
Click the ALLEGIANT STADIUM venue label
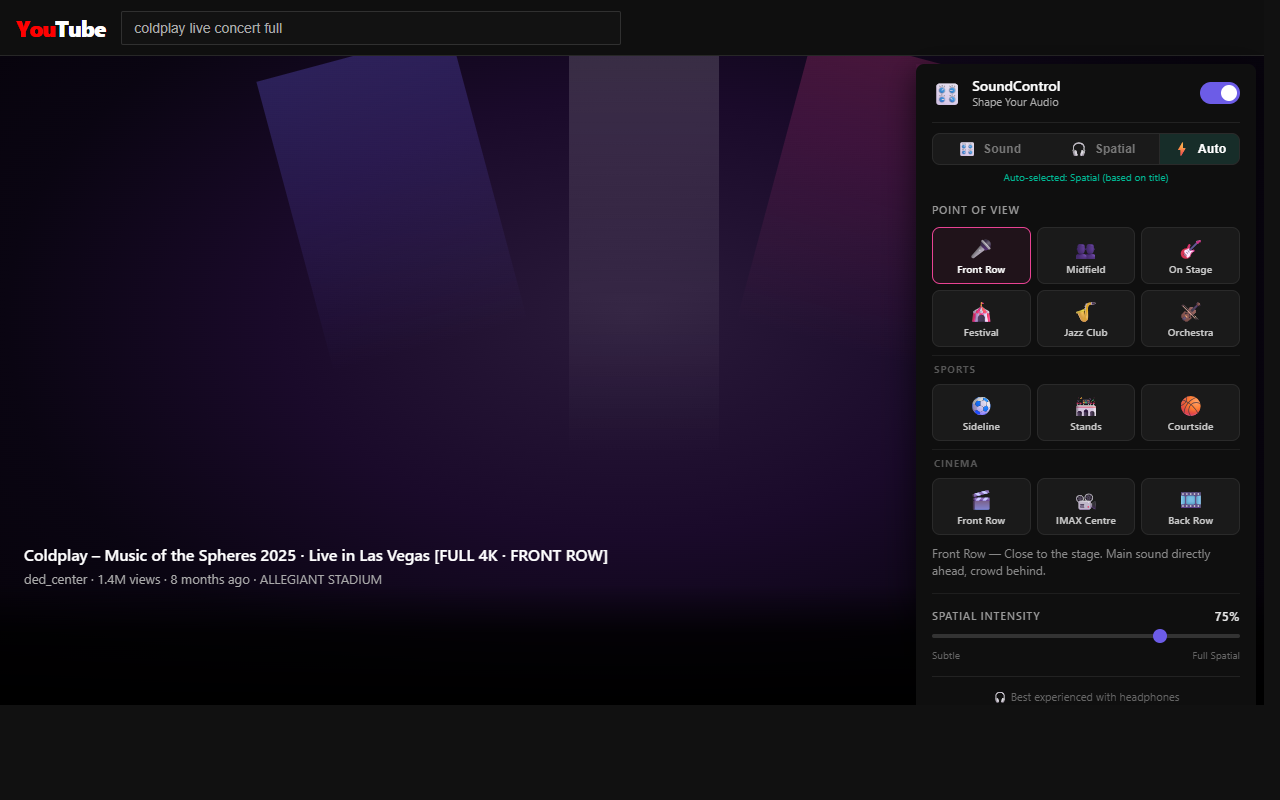pos(321,579)
